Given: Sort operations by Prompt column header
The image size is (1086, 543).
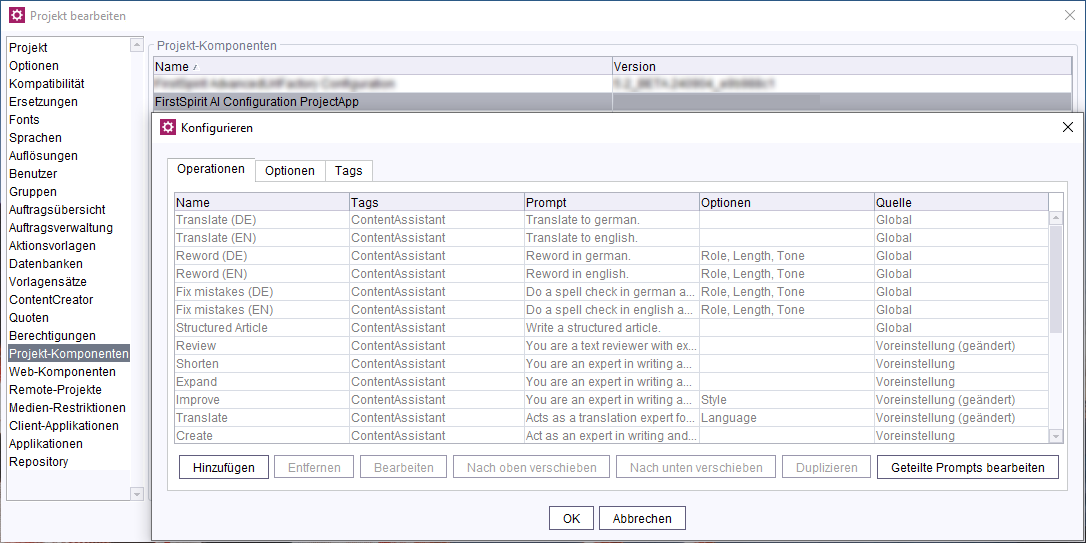Looking at the screenshot, I should (x=612, y=202).
